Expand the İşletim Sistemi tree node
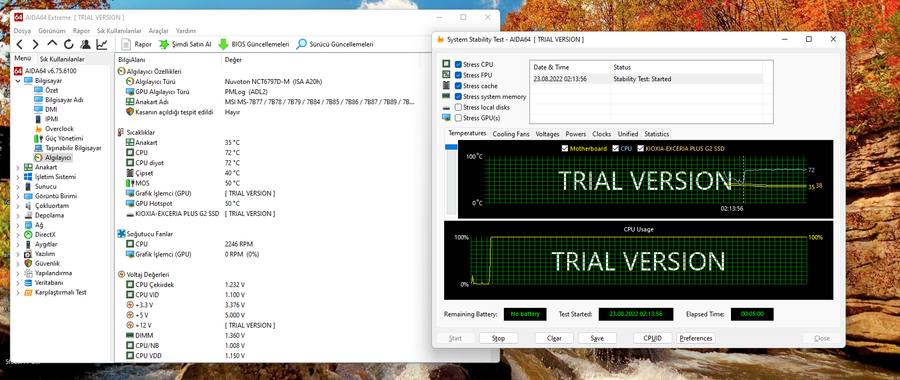 (18, 177)
